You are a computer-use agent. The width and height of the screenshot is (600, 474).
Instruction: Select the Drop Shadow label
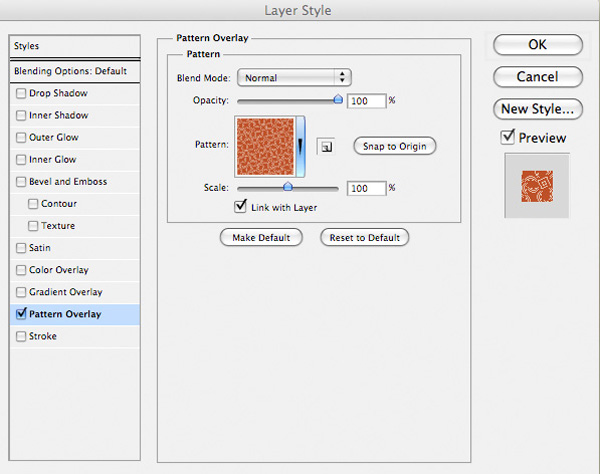(58, 93)
